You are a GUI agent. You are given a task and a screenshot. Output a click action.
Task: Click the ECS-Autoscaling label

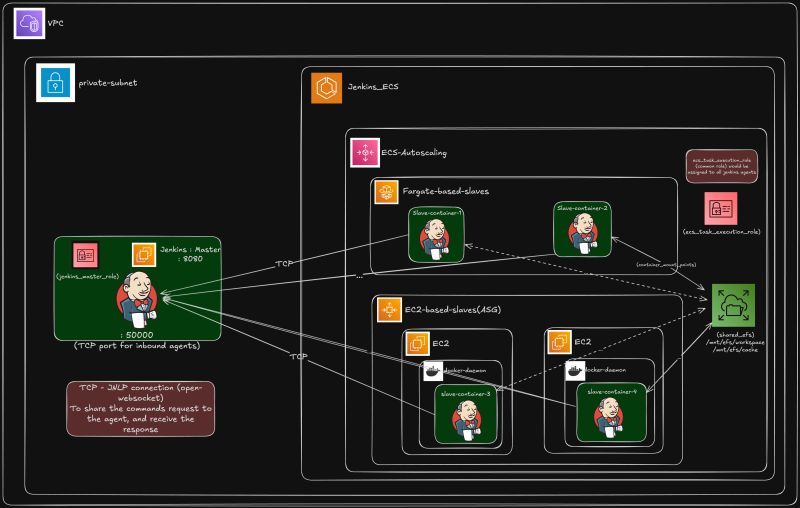[414, 153]
